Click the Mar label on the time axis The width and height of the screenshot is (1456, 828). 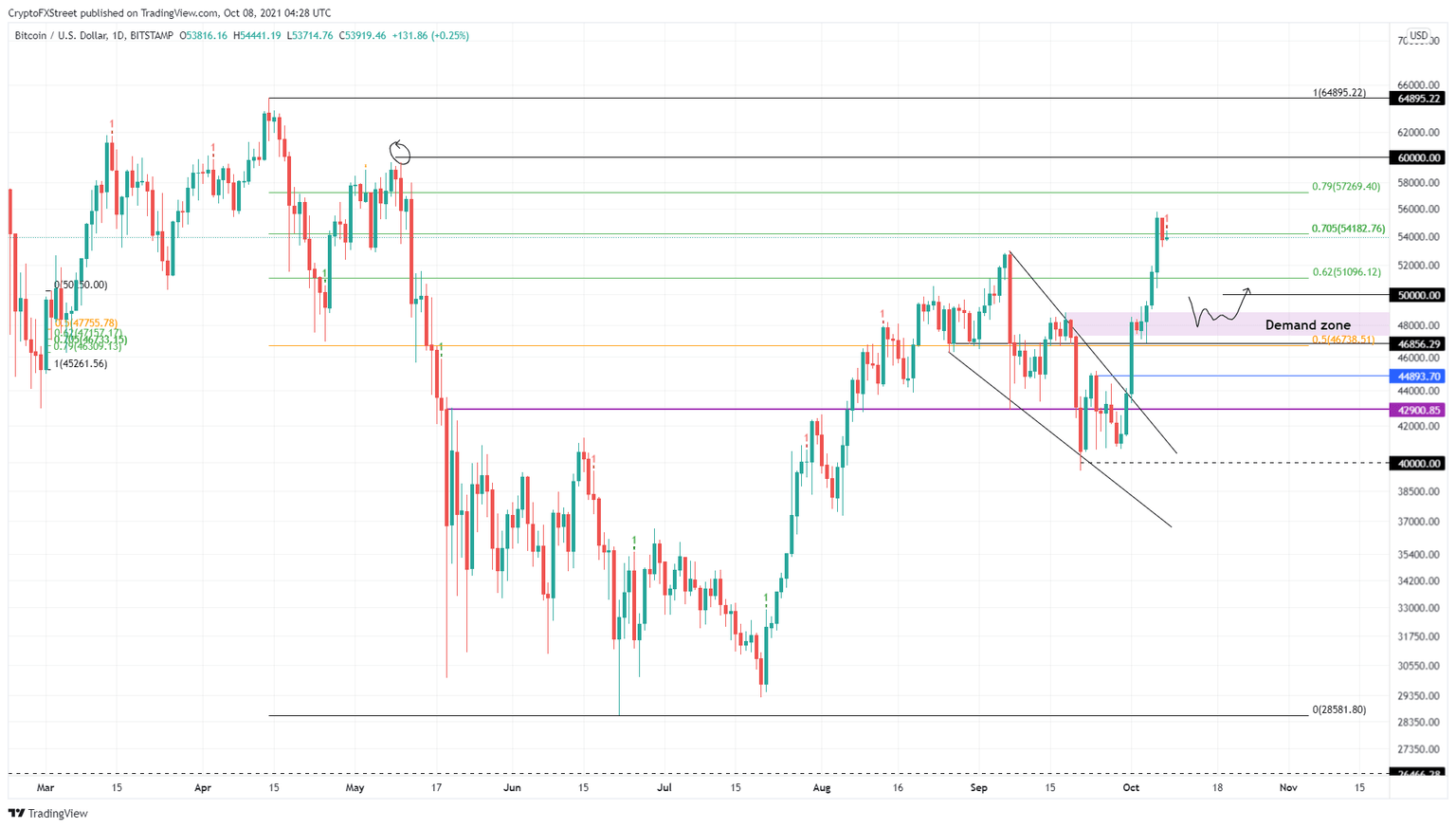click(x=45, y=787)
